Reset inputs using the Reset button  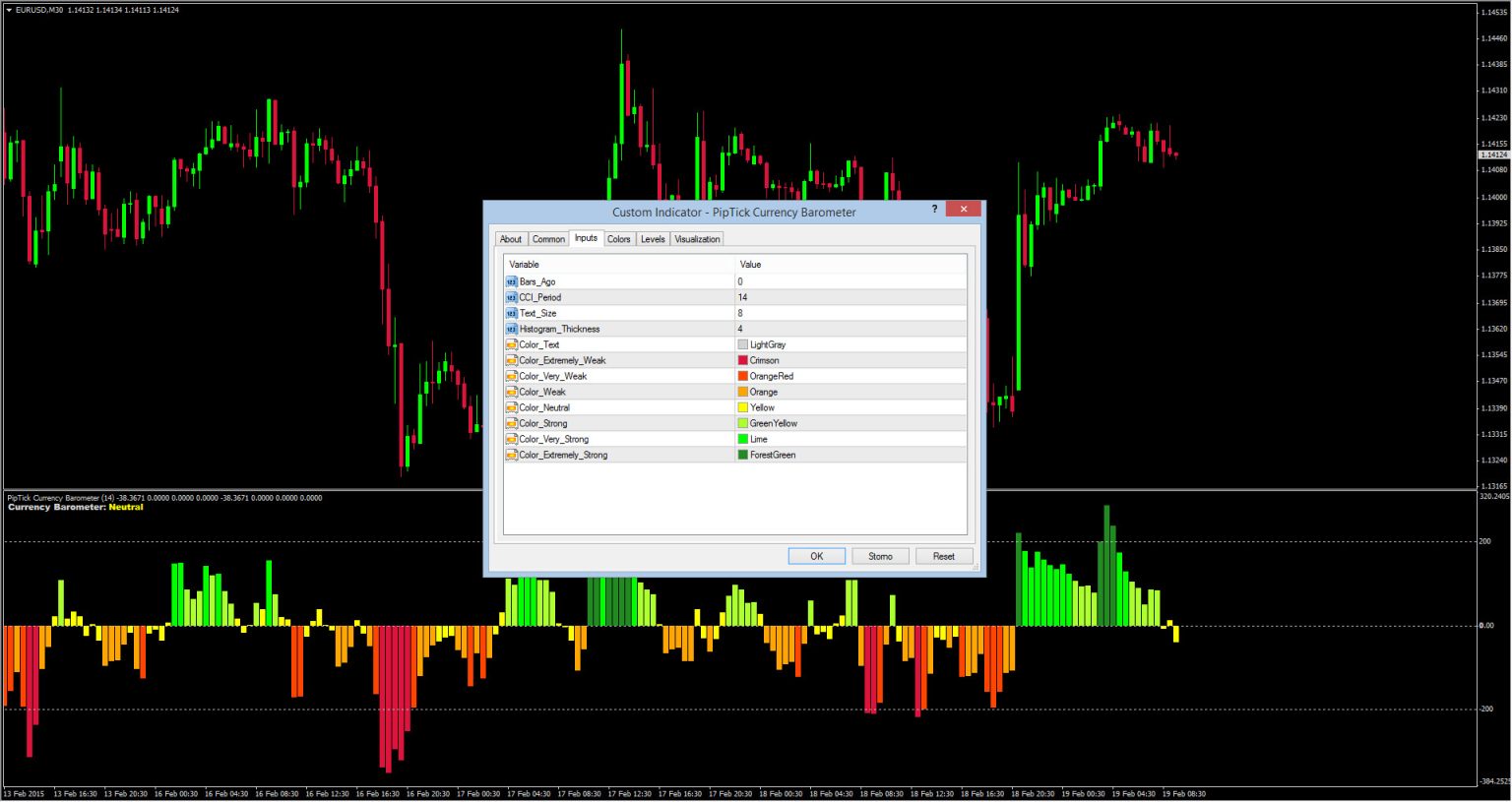pos(943,556)
